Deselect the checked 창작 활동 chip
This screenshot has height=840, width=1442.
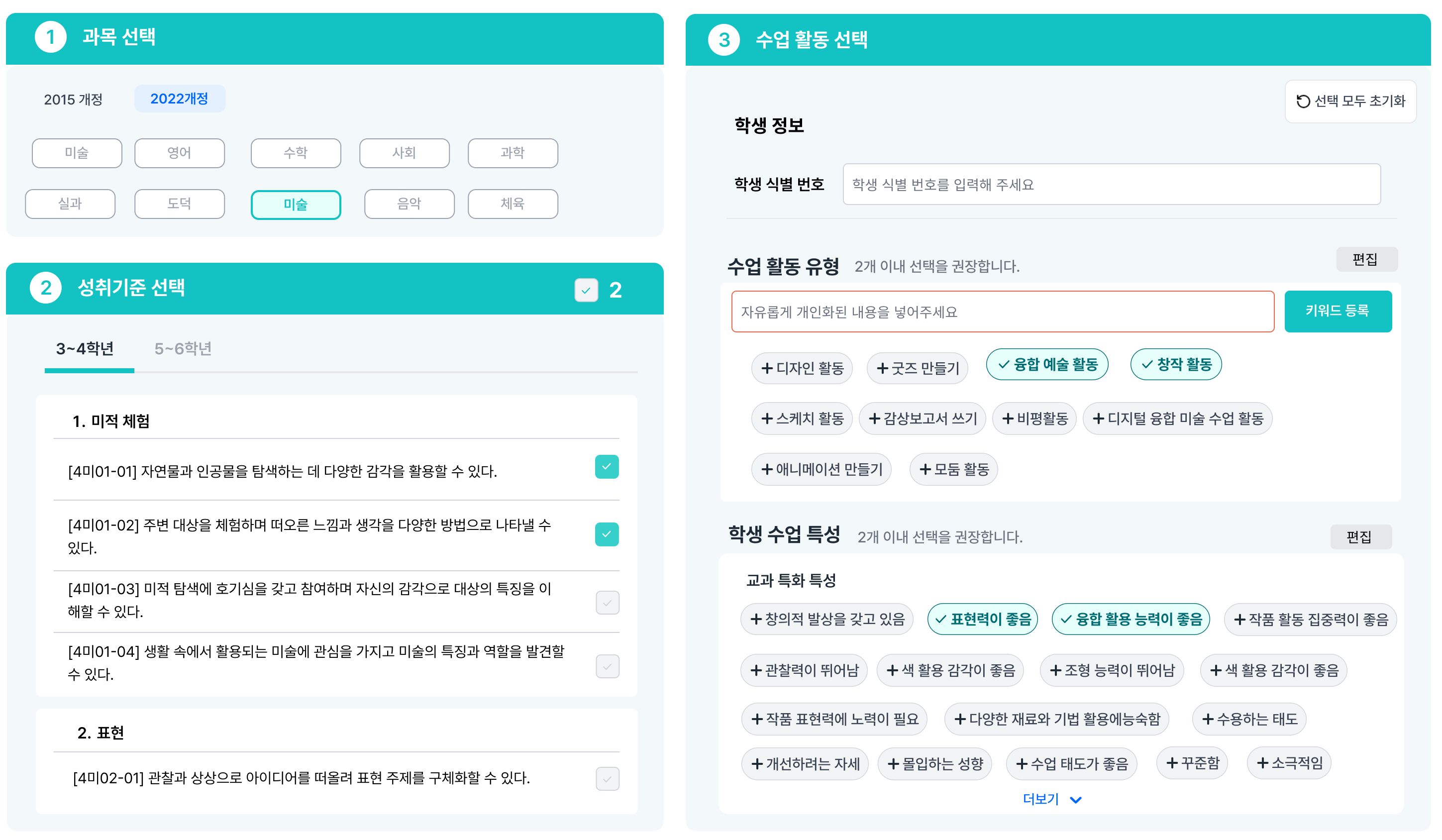point(1176,364)
